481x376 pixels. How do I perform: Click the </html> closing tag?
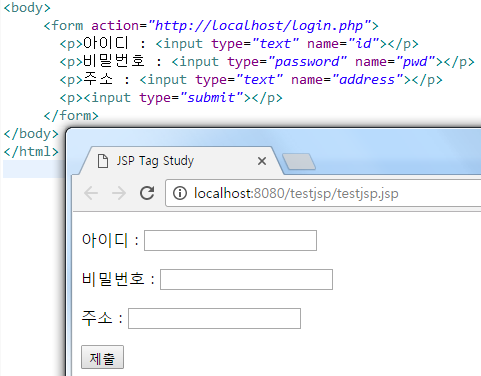point(31,152)
